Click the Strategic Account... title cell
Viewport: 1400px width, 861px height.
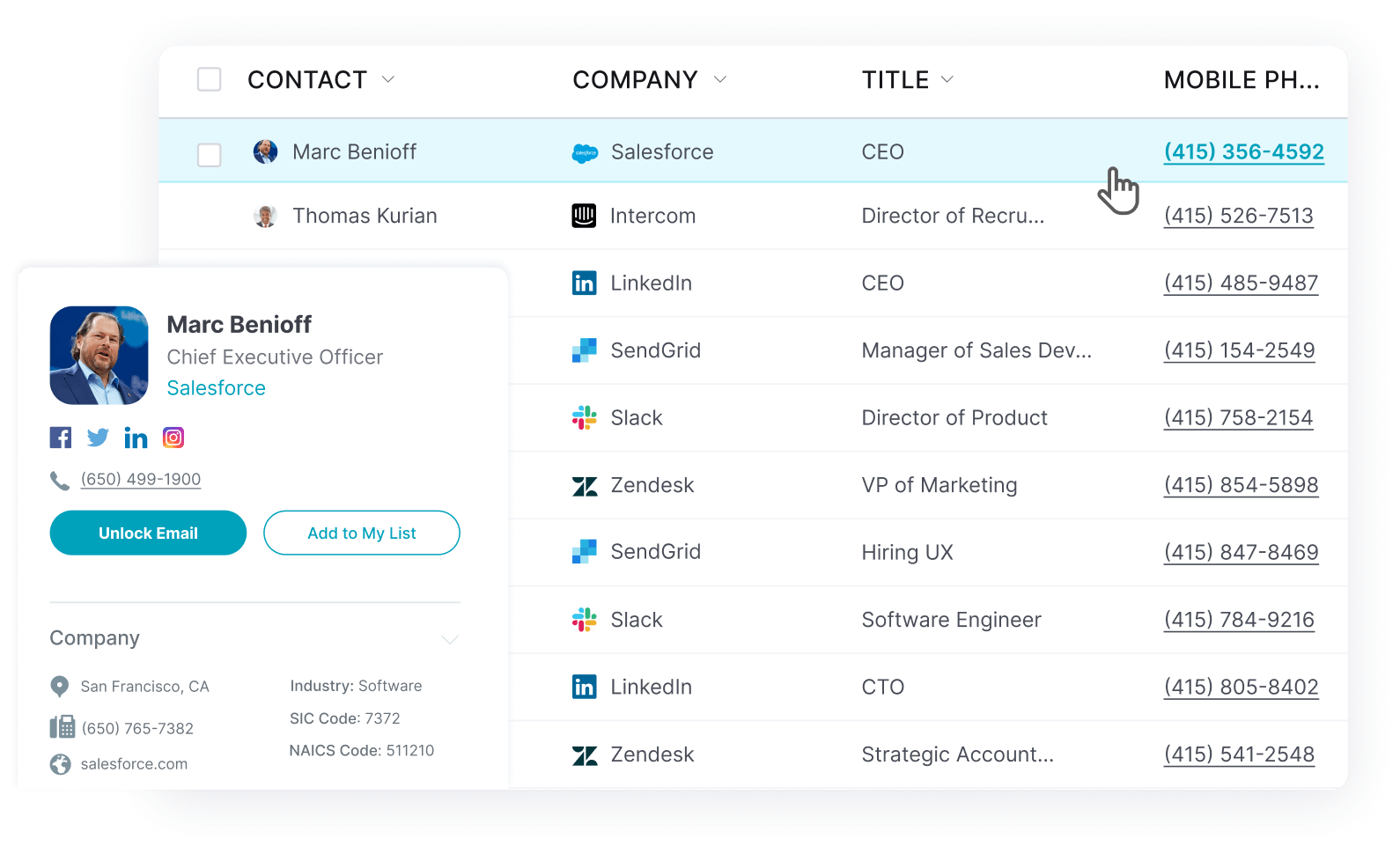point(957,754)
